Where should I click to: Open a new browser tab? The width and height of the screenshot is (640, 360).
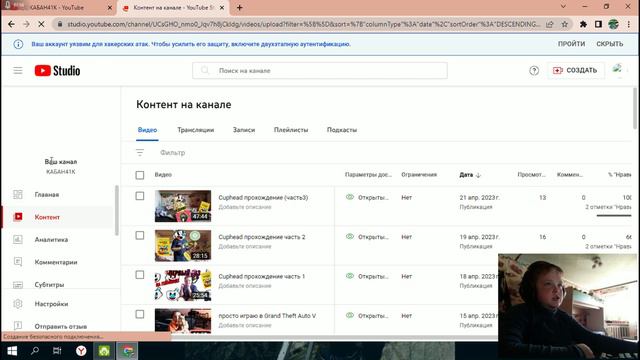pos(240,8)
